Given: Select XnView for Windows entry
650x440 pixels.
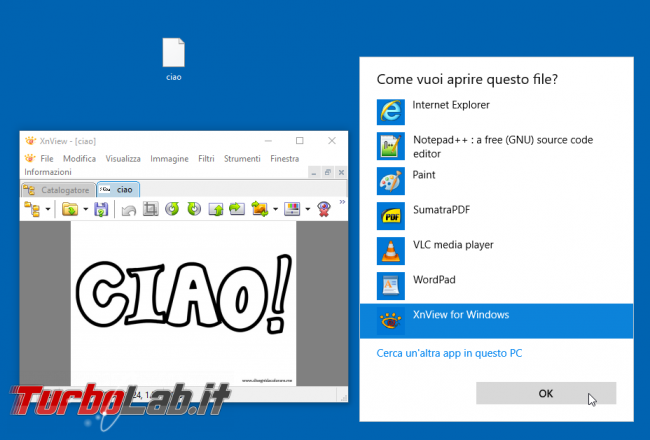Looking at the screenshot, I should tap(496, 321).
